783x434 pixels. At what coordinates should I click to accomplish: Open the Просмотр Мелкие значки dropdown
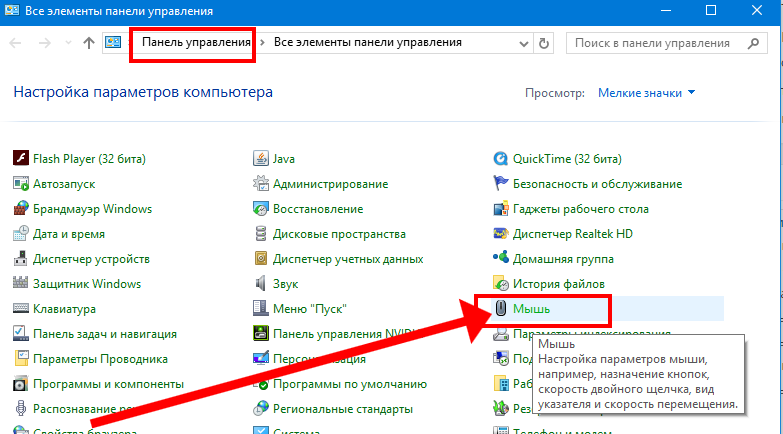[646, 93]
